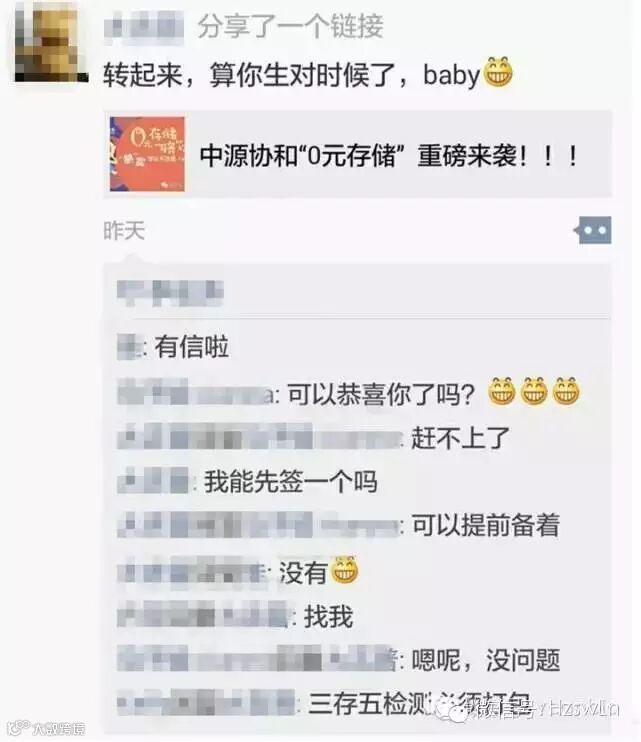641x742 pixels.
Task: Tap the grin emoji after 没有
Action: point(344,571)
